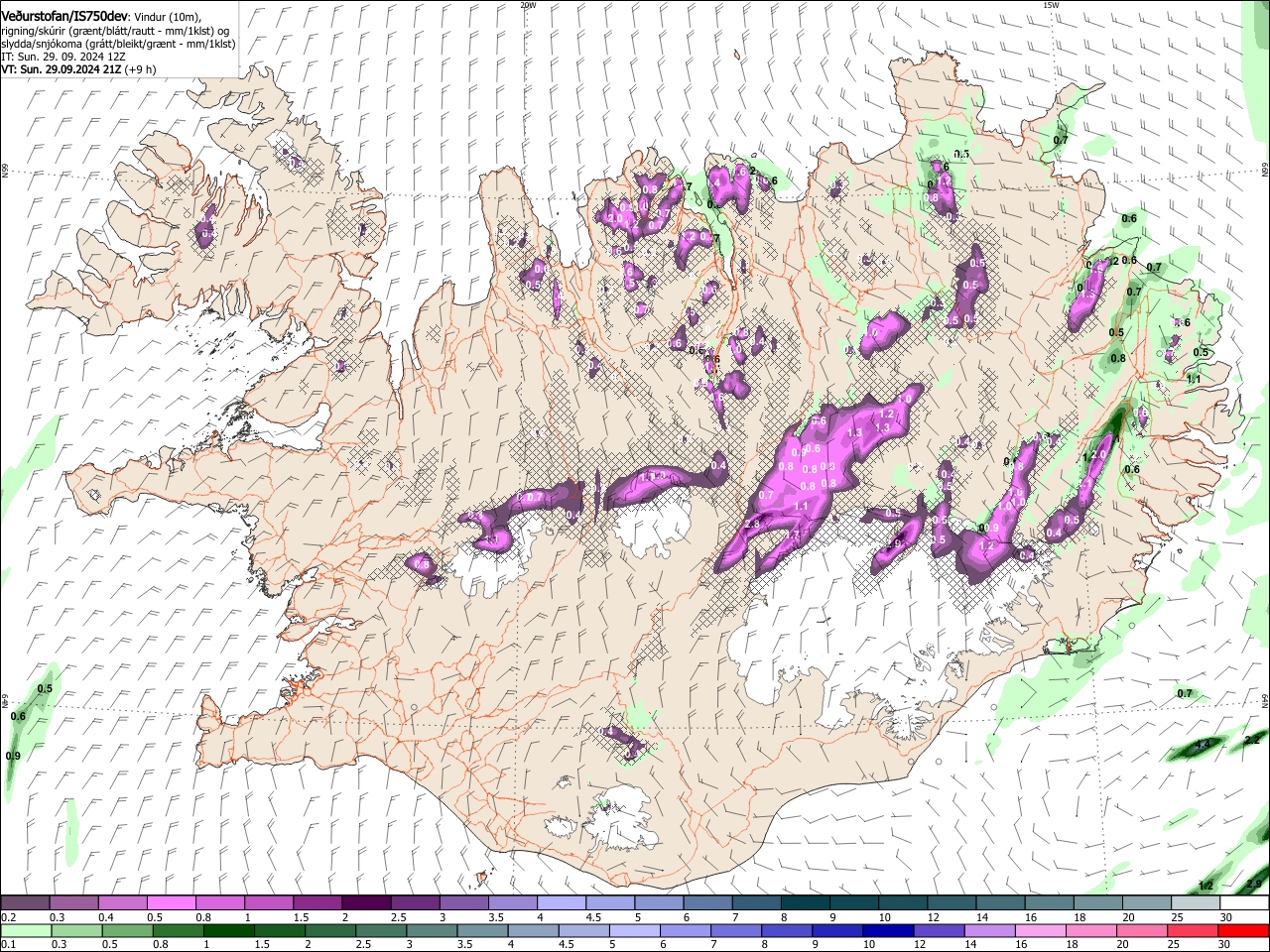Click the 30 label in lower legend row
1270x952 pixels.
(x=1226, y=945)
